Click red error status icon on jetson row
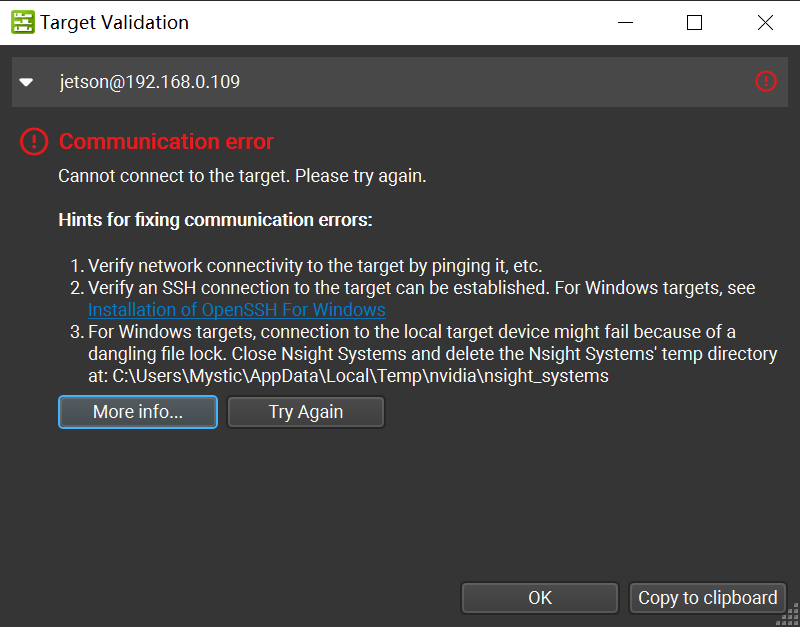Image resolution: width=800 pixels, height=627 pixels. click(766, 81)
